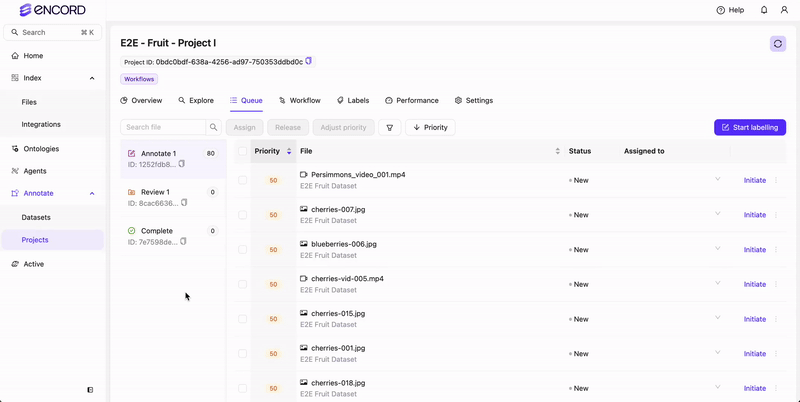The width and height of the screenshot is (800, 402).
Task: Click the Priority sort button in toolbar
Action: pyautogui.click(x=430, y=128)
